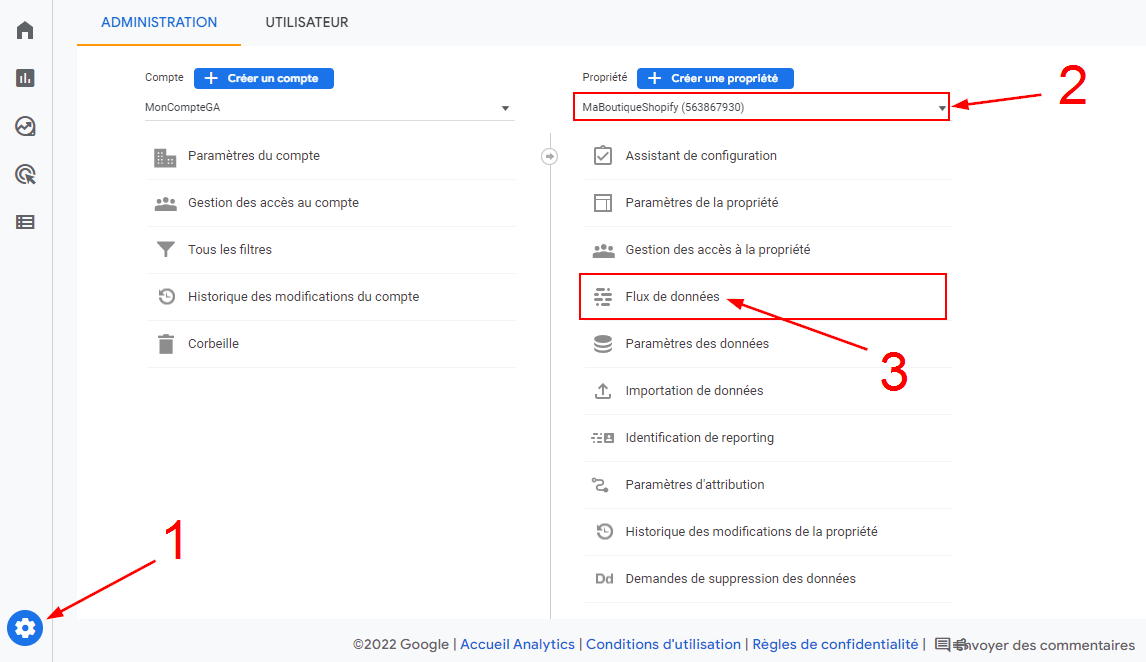Viewport: 1146px width, 662px height.
Task: Open the Règles de confidentialité link
Action: (x=835, y=645)
